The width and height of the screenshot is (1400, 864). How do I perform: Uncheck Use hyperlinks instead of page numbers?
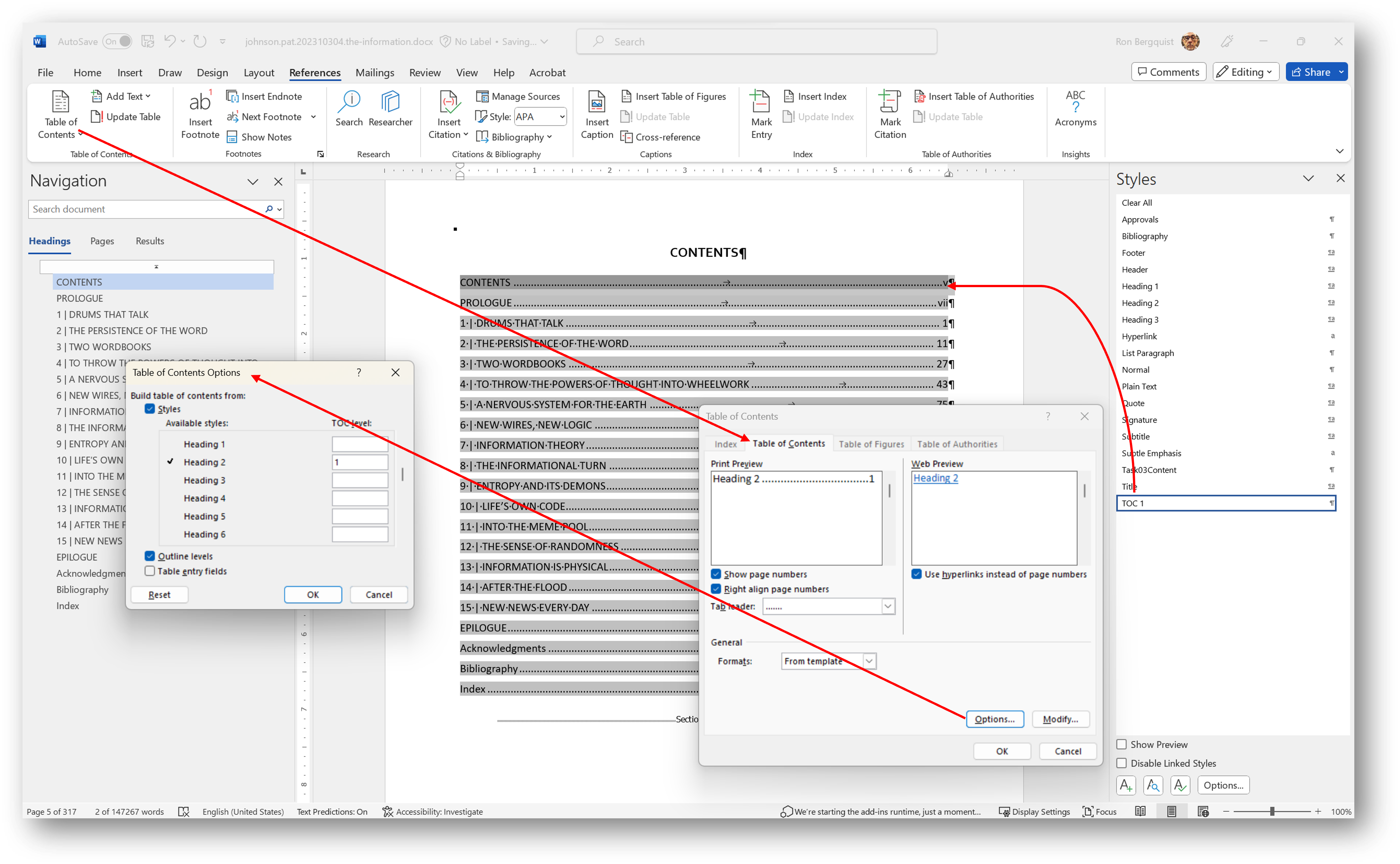pyautogui.click(x=916, y=574)
